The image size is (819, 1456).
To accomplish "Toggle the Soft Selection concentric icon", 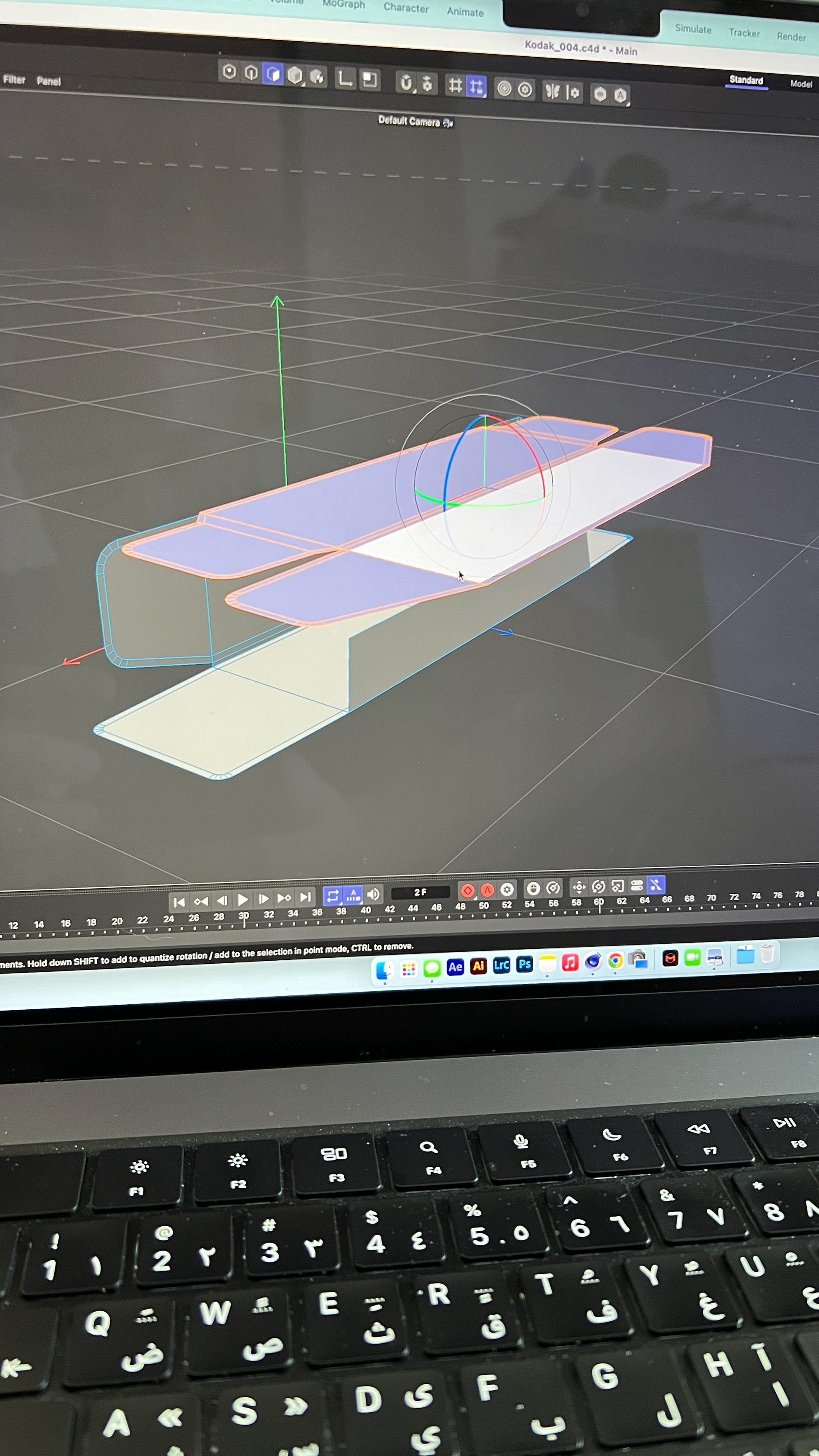I will (x=504, y=89).
